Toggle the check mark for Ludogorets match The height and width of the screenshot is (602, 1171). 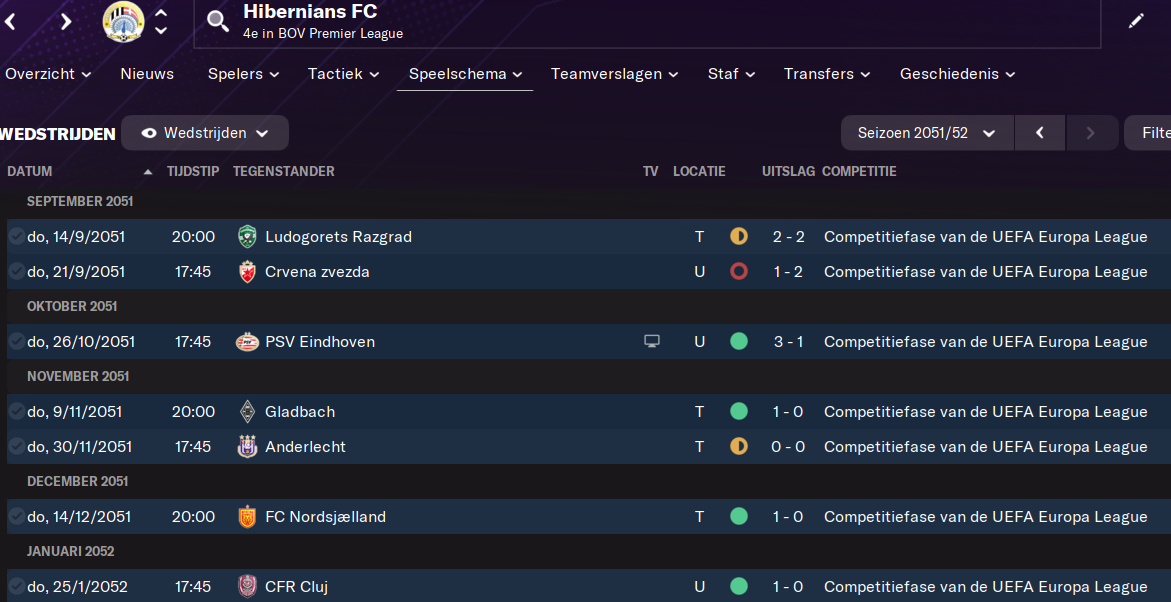pos(16,236)
